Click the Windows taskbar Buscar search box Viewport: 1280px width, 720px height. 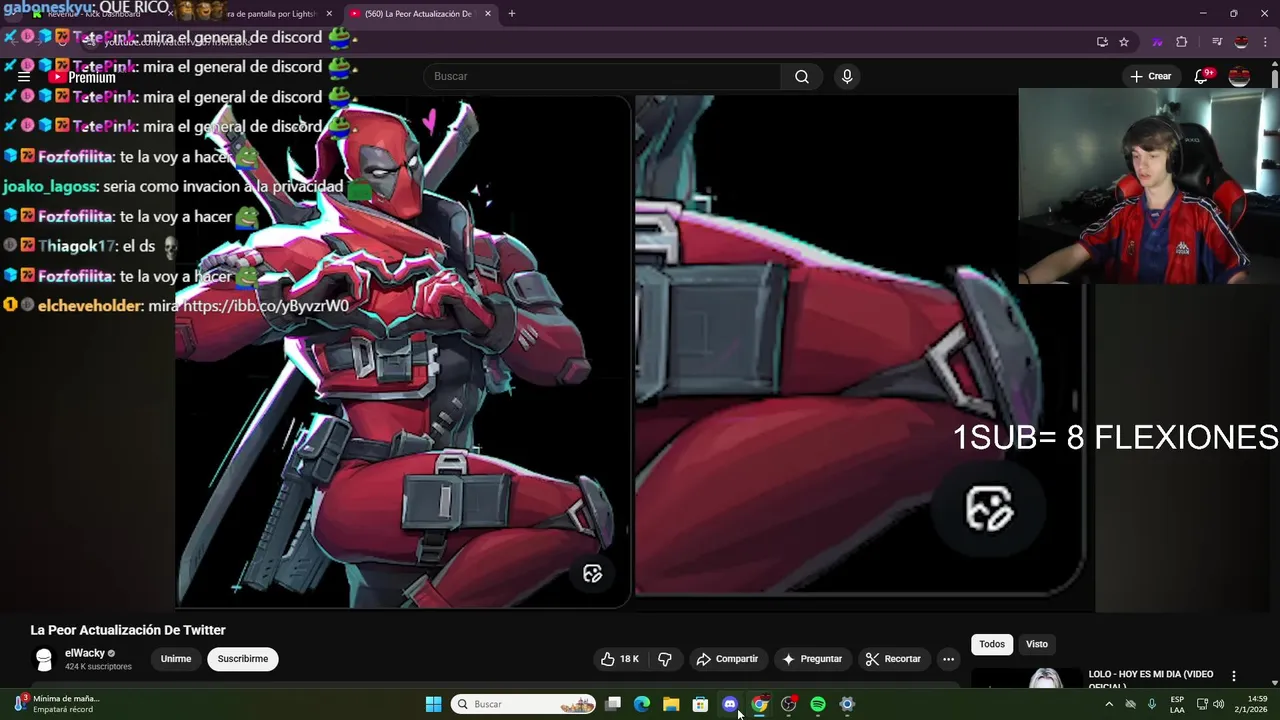coord(523,704)
